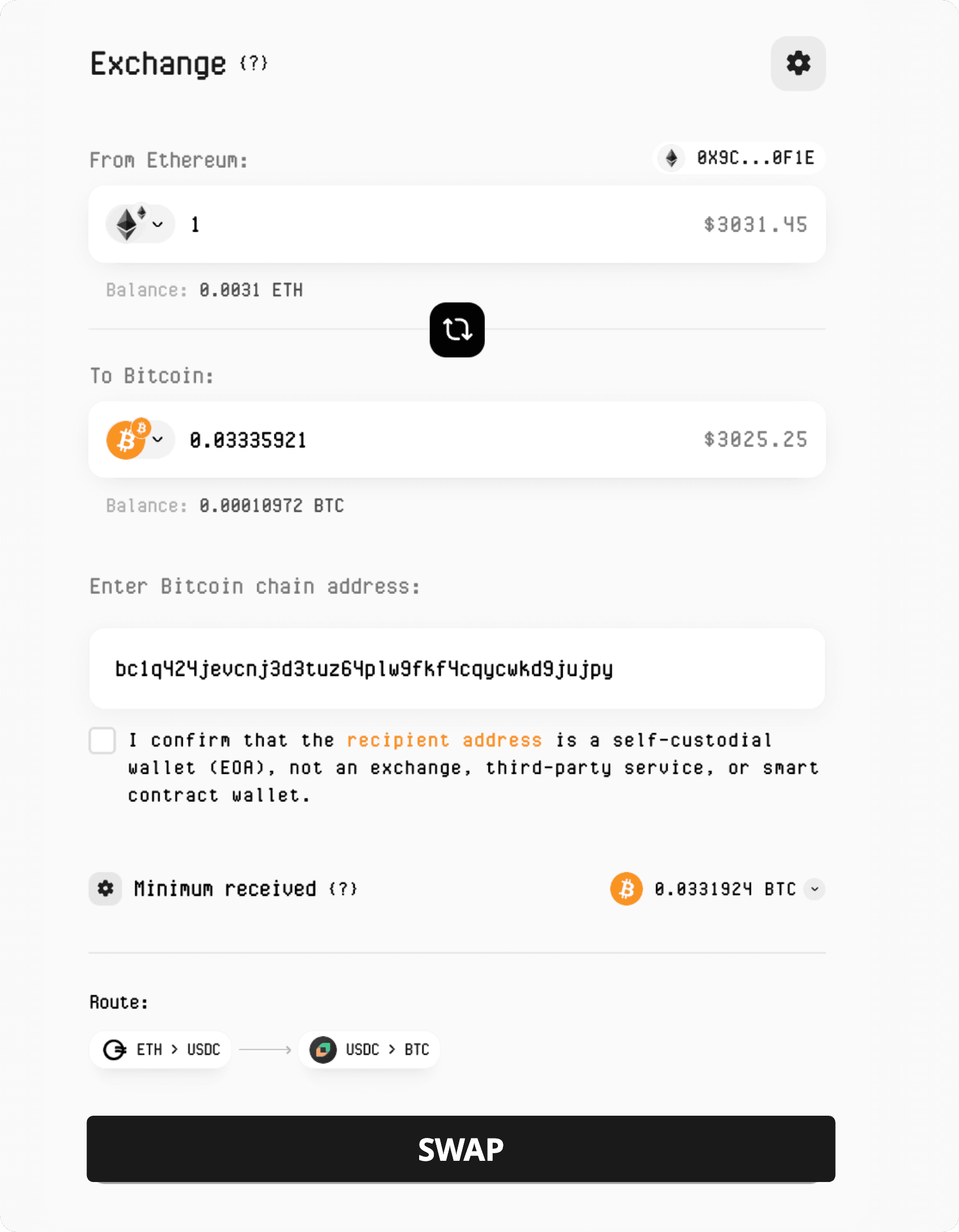This screenshot has width=959, height=1232.
Task: Click the Bitcoin token logo
Action: 129,440
